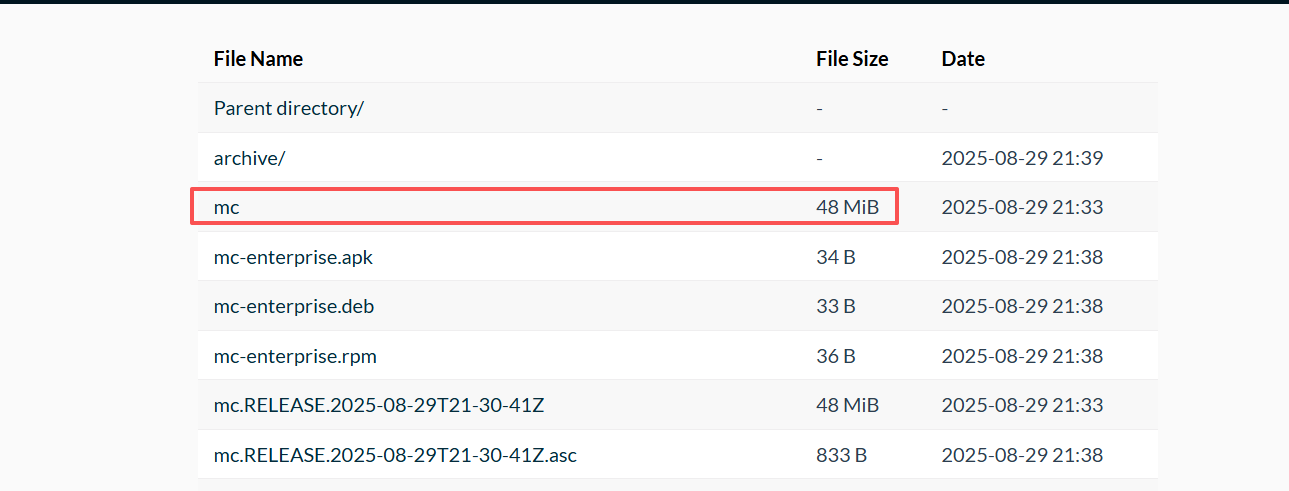Download the mc-enterprise.deb package

294,306
